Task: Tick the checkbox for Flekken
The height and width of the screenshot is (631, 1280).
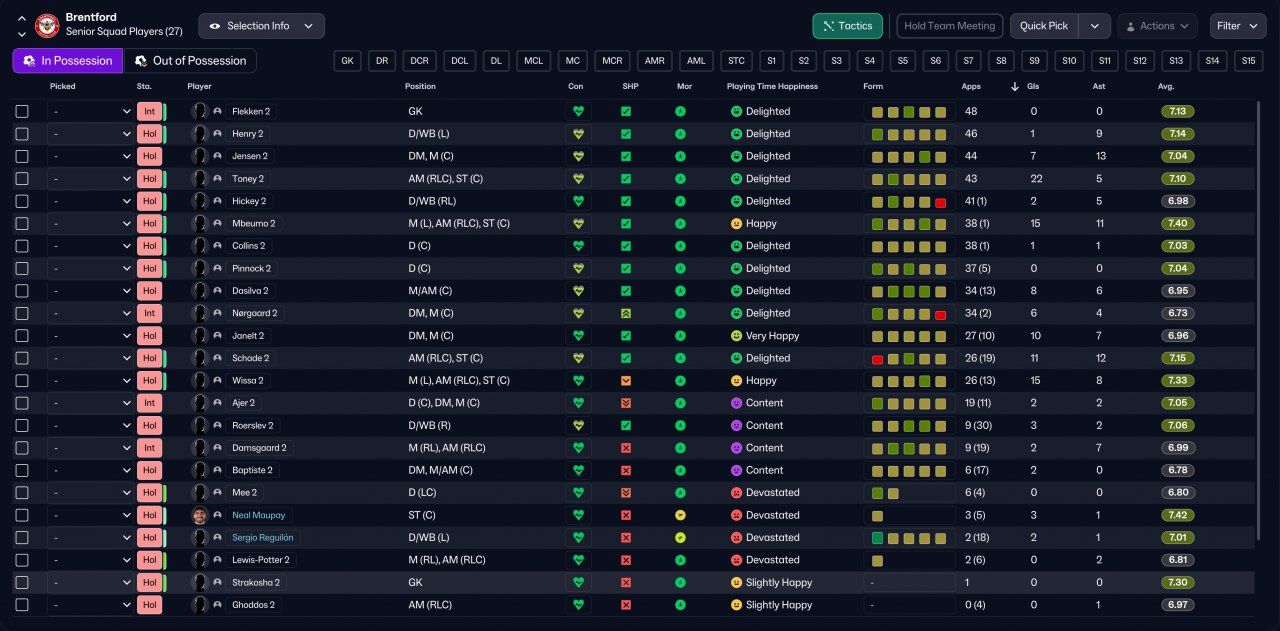Action: (x=22, y=112)
